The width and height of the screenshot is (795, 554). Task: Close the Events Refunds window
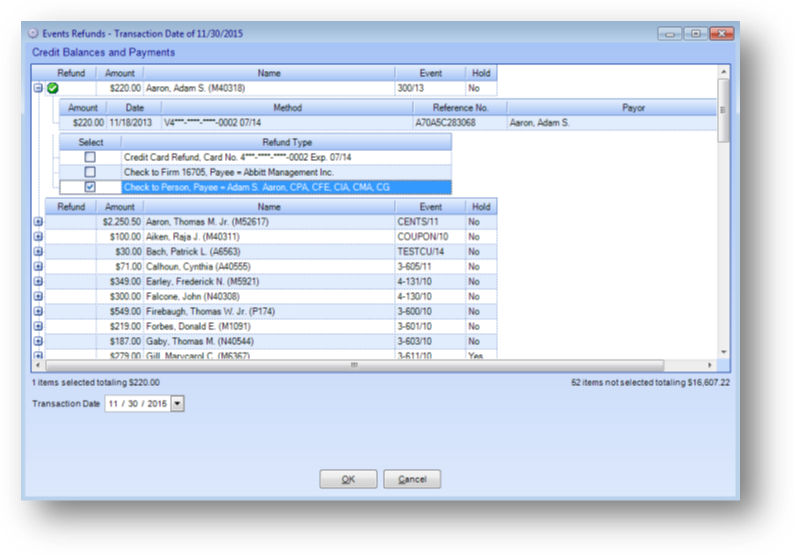coord(721,34)
